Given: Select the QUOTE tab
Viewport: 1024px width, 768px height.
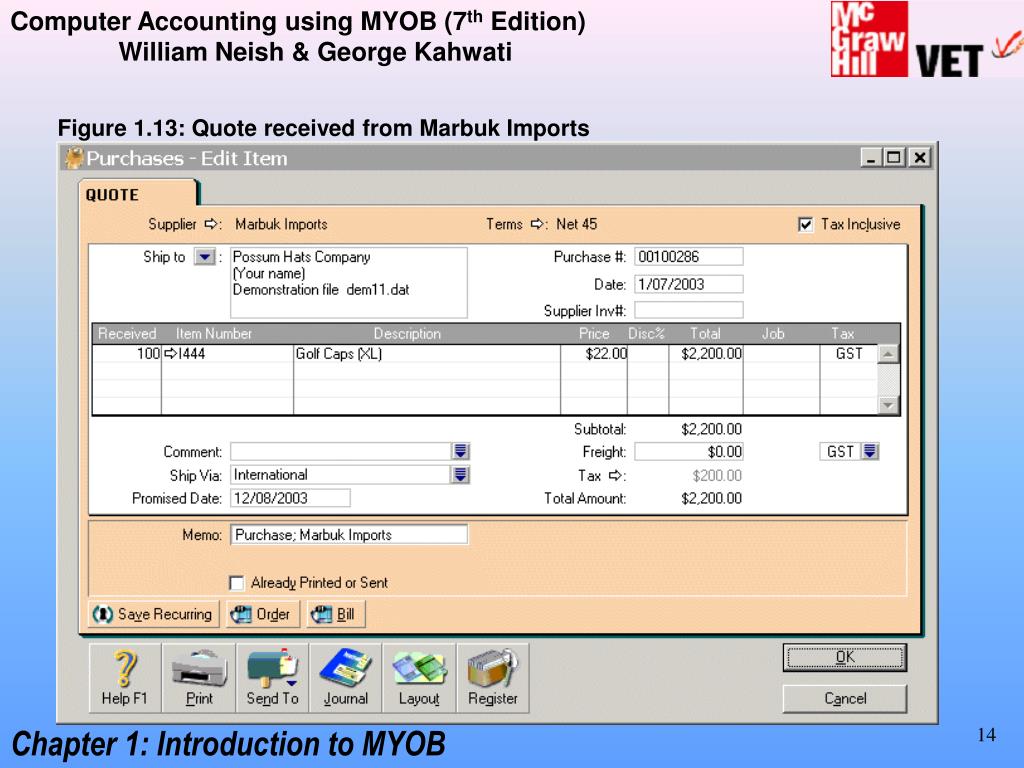Looking at the screenshot, I should point(138,195).
